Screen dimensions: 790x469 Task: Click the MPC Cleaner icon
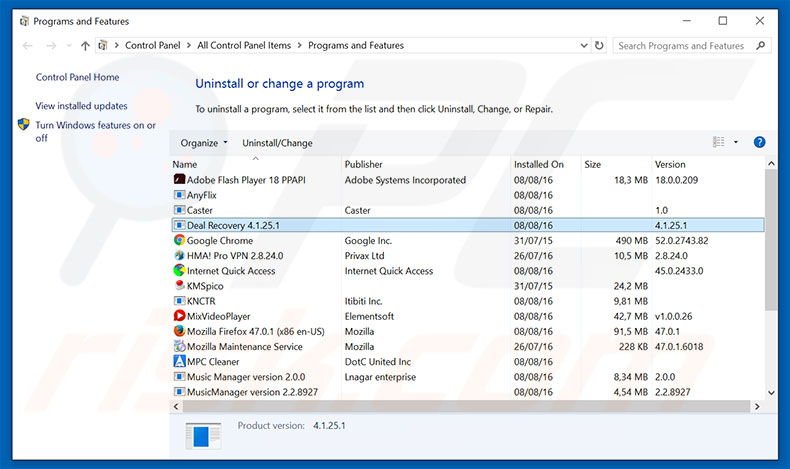coord(179,361)
